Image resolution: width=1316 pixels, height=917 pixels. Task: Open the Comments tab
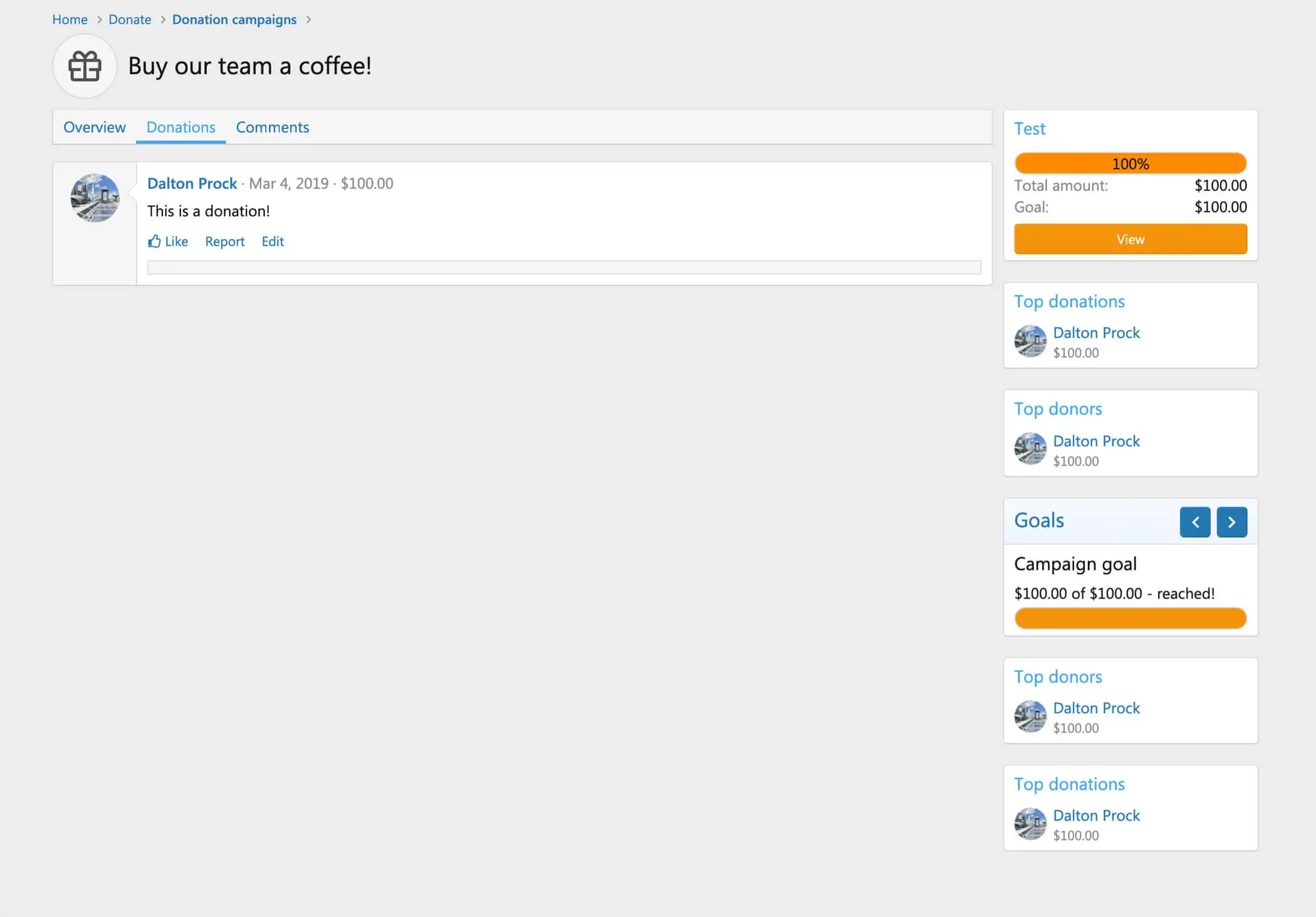coord(272,127)
